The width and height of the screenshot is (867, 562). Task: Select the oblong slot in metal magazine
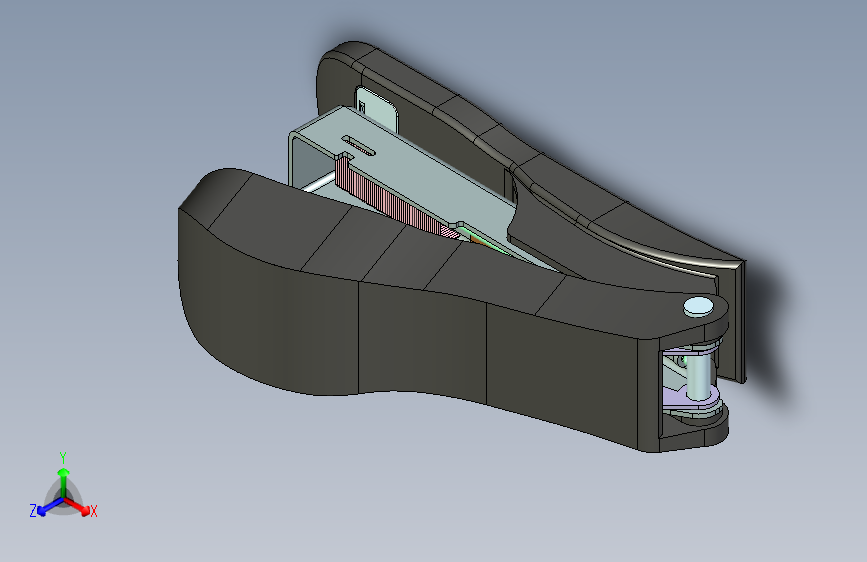(358, 145)
